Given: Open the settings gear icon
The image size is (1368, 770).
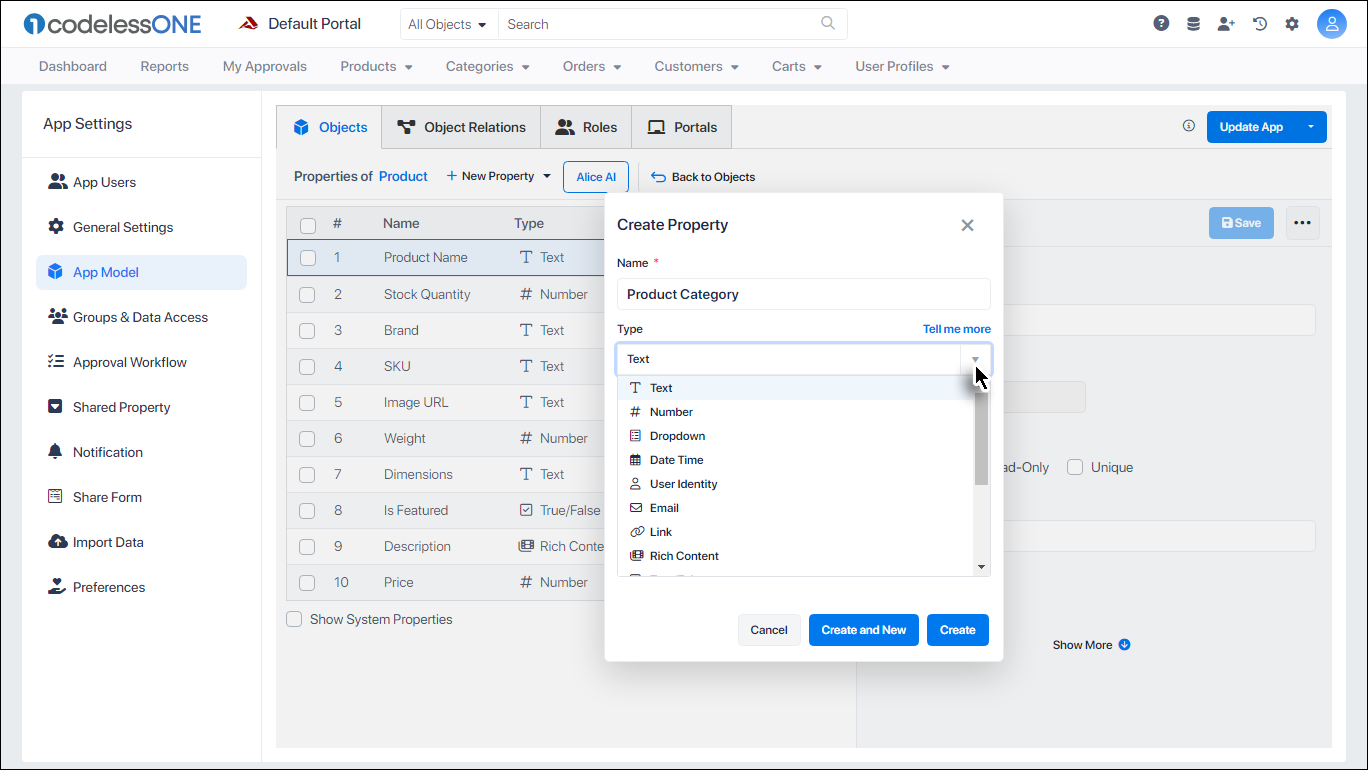Looking at the screenshot, I should 1292,22.
